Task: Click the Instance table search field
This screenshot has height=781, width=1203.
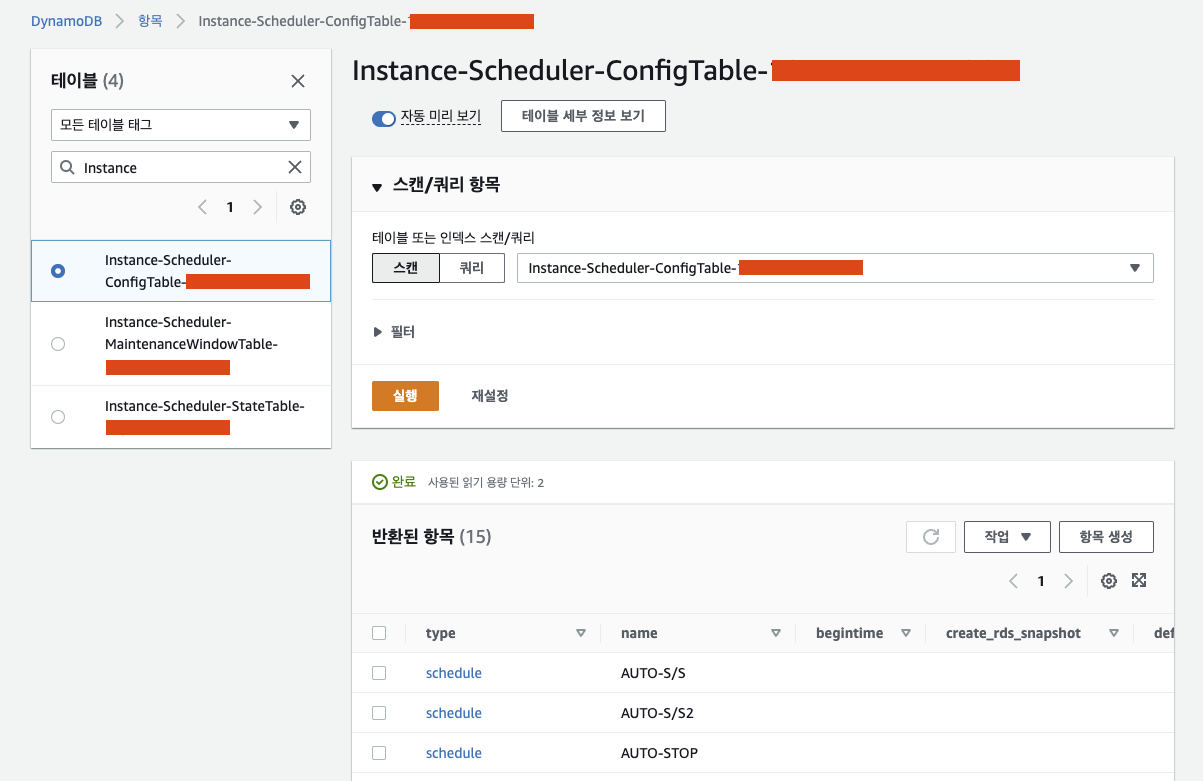Action: coord(181,167)
